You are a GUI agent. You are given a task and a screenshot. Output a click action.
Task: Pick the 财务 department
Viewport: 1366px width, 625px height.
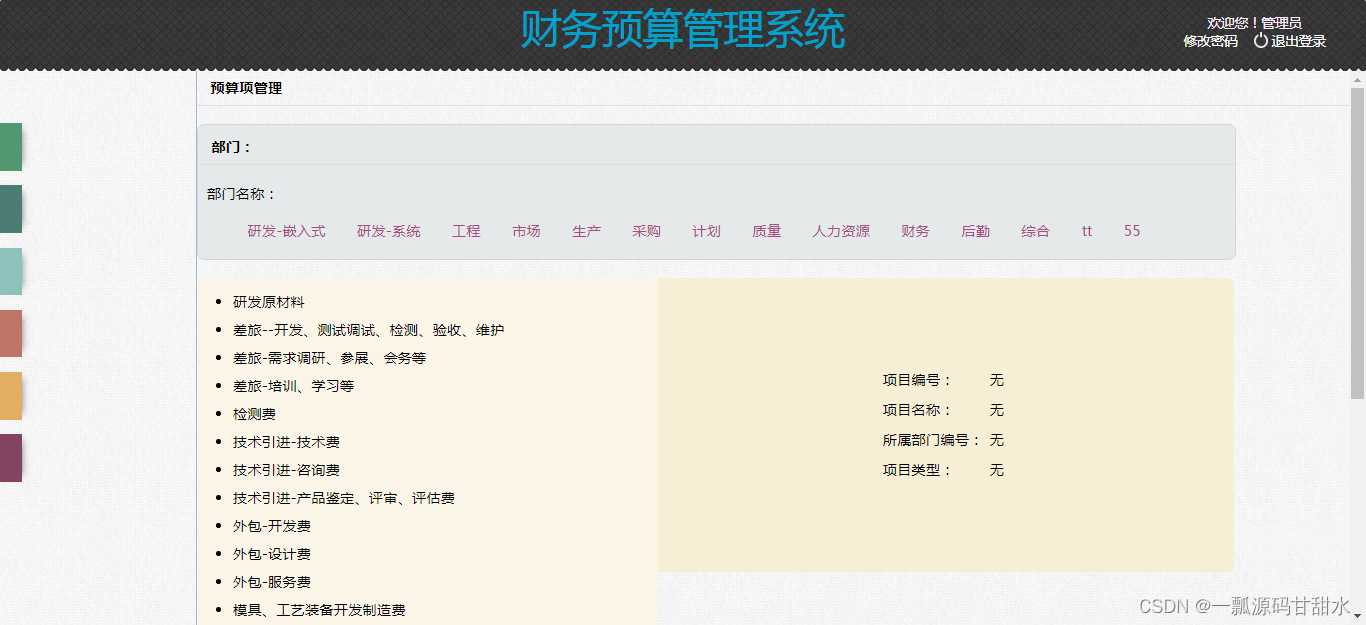tap(915, 231)
